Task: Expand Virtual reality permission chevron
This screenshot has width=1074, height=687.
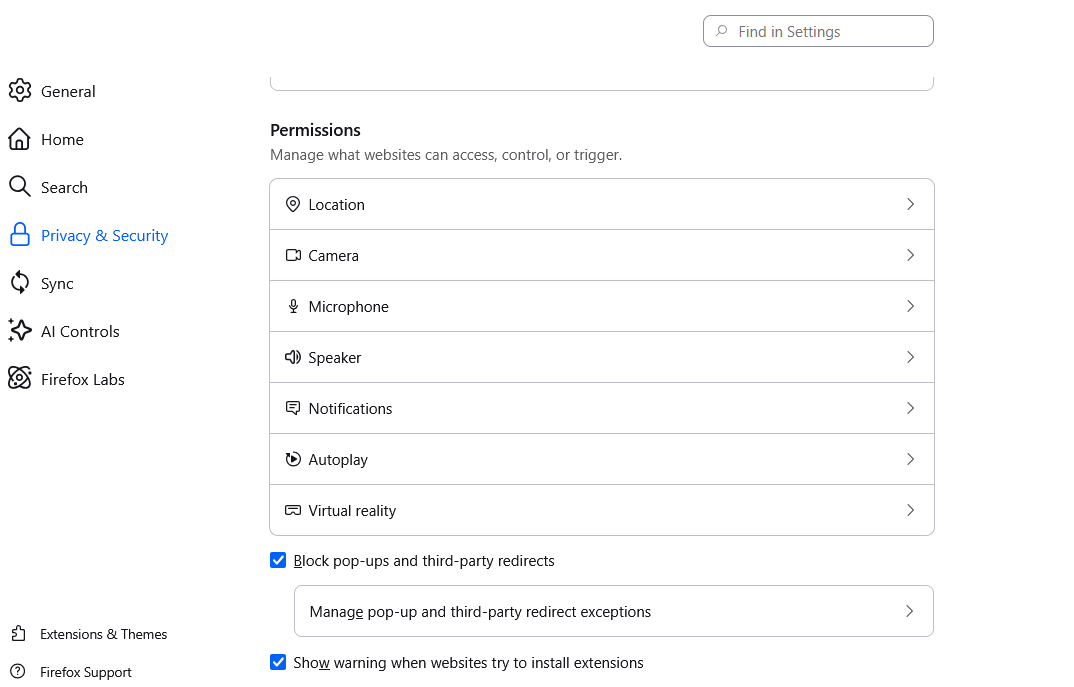Action: pyautogui.click(x=910, y=510)
